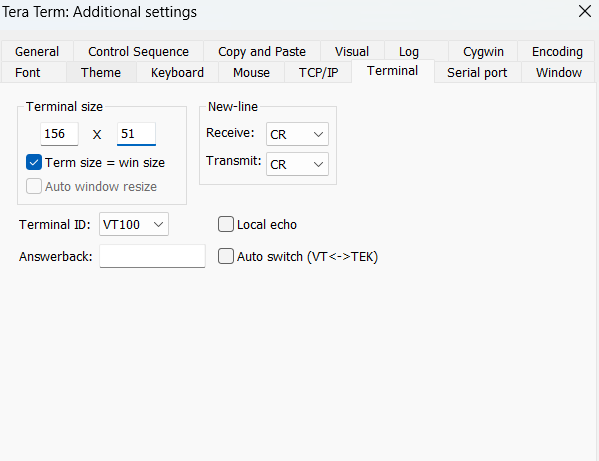
Task: Select the Copy and Paste tab
Action: click(x=262, y=52)
